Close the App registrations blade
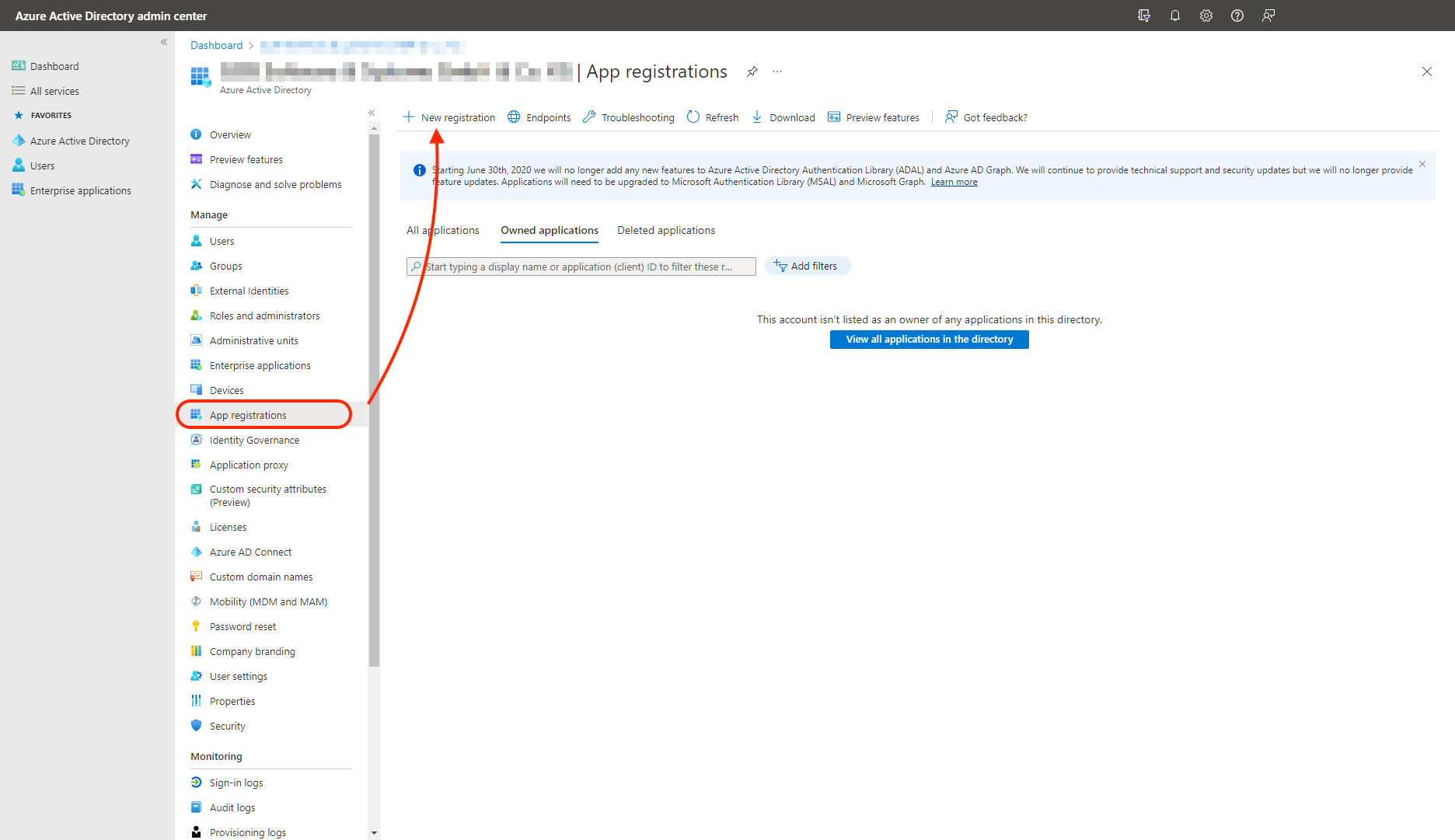This screenshot has height=840, width=1455. (1426, 71)
